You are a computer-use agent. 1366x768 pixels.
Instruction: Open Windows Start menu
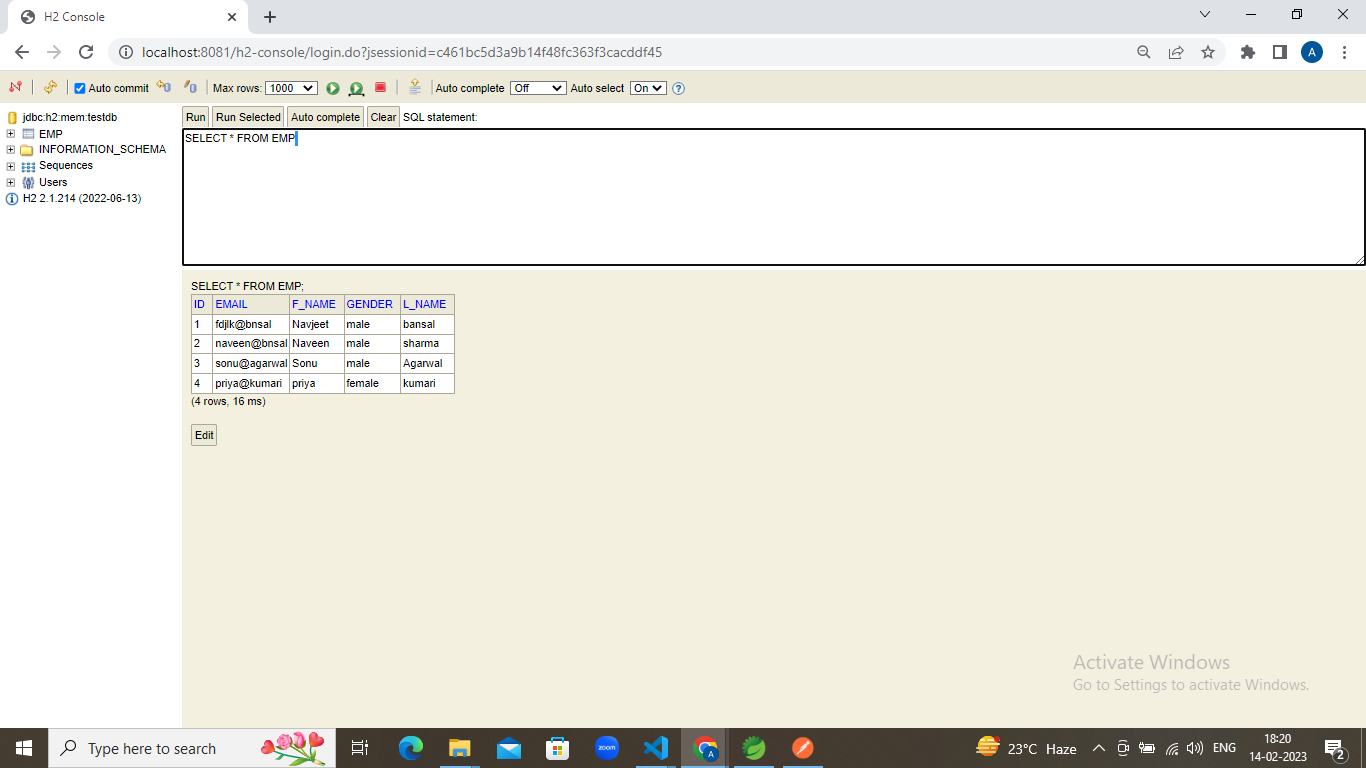24,748
